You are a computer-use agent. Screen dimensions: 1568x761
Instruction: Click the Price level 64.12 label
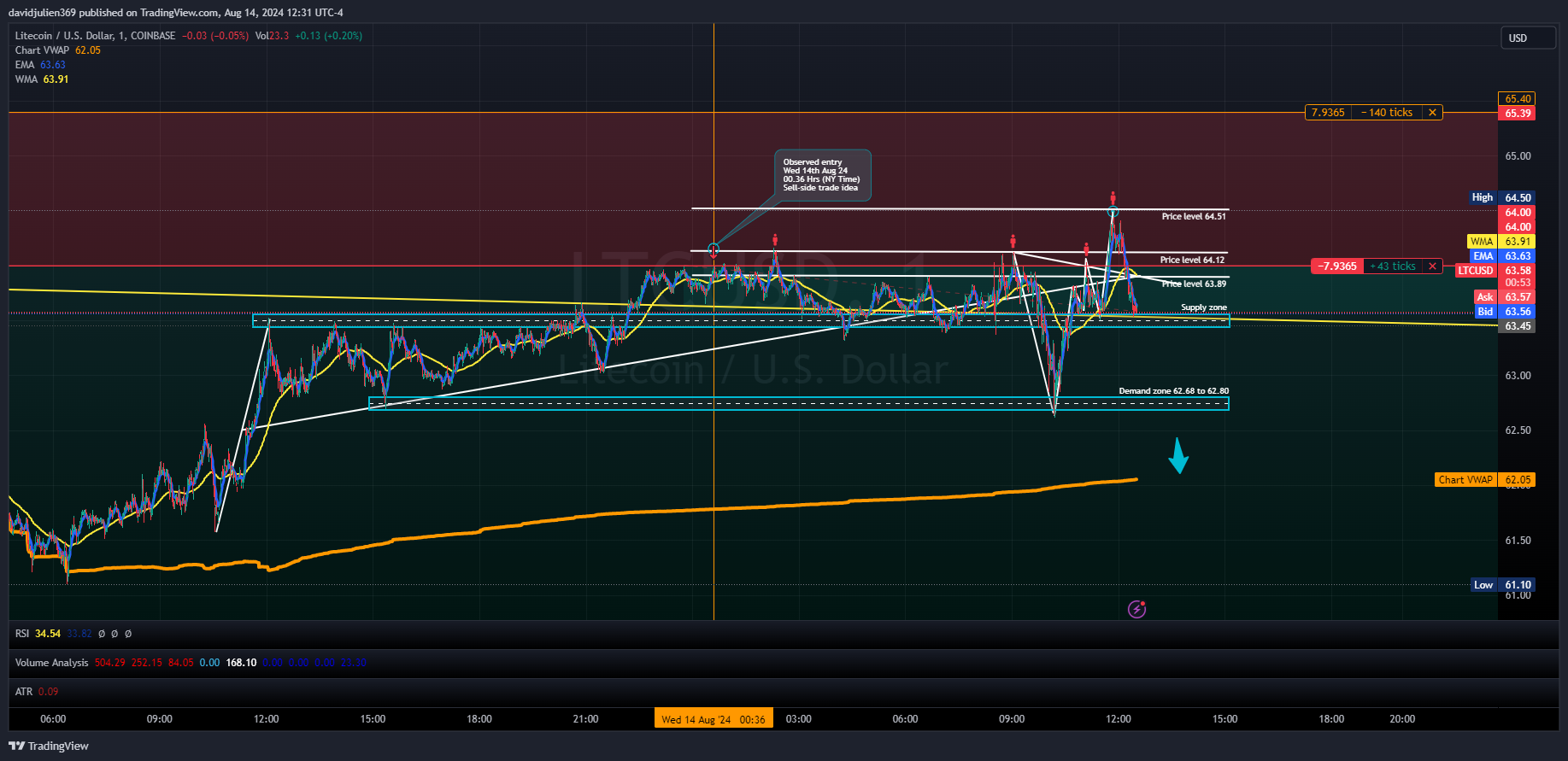1192,260
